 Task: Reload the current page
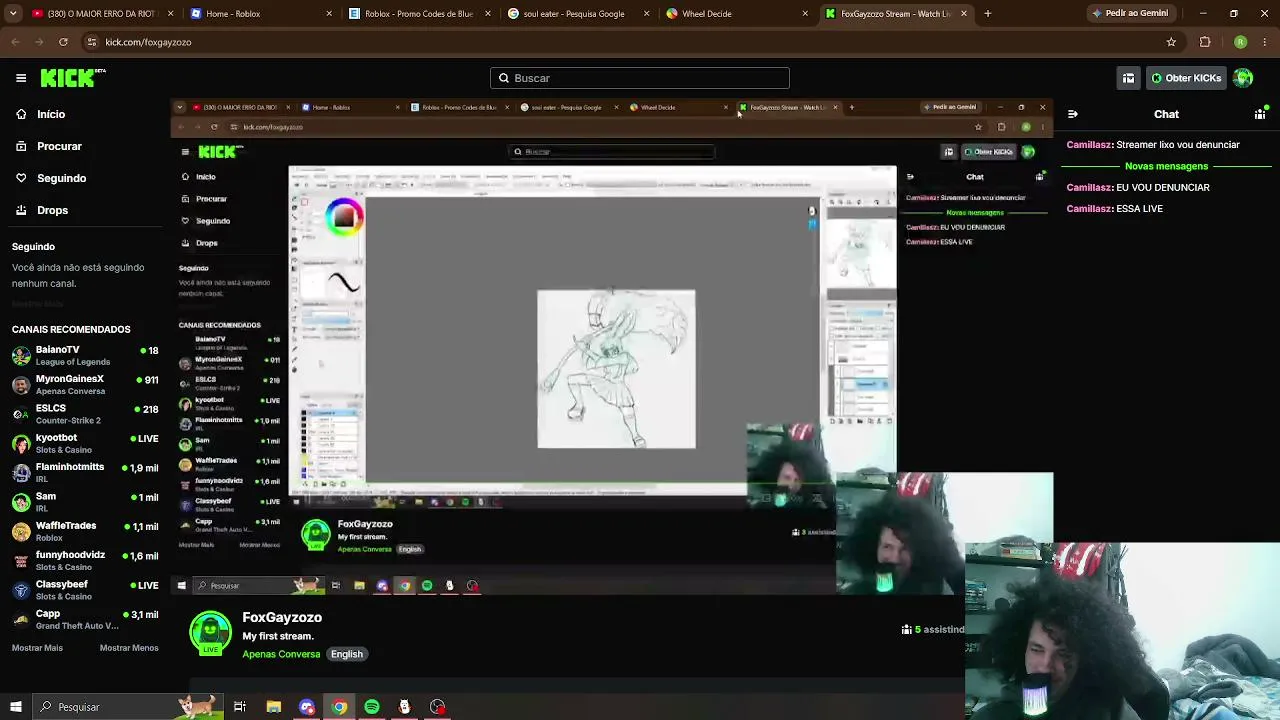63,42
